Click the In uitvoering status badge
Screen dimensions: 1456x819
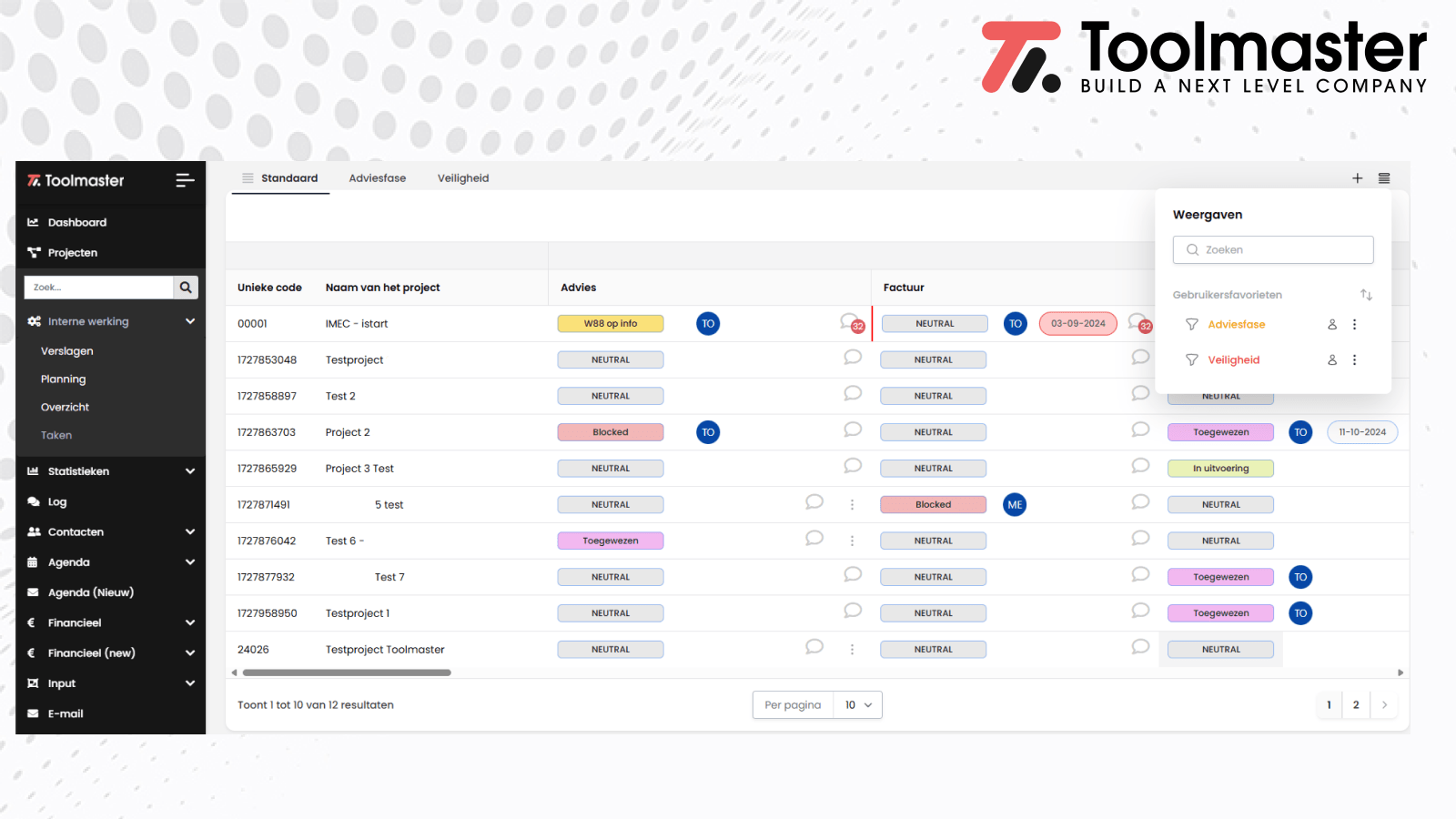point(1220,469)
